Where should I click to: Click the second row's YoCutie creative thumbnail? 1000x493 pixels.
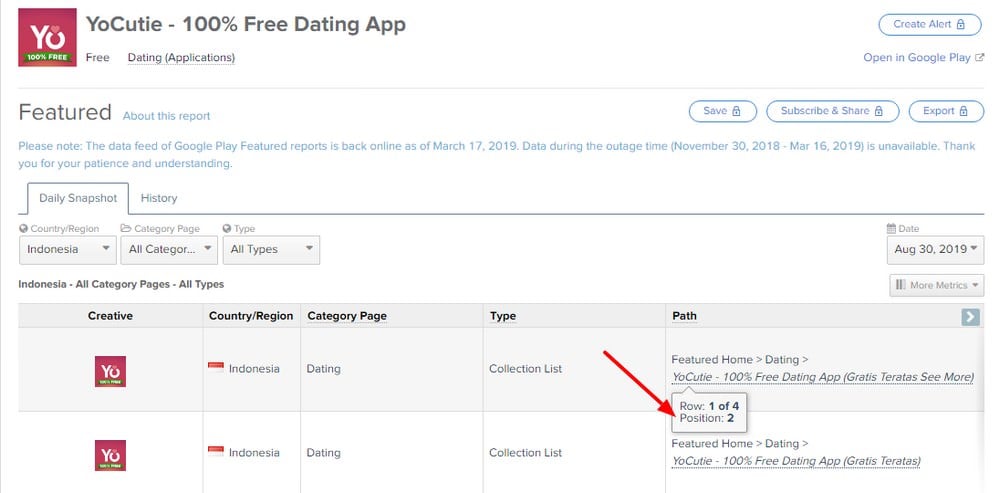coord(110,455)
